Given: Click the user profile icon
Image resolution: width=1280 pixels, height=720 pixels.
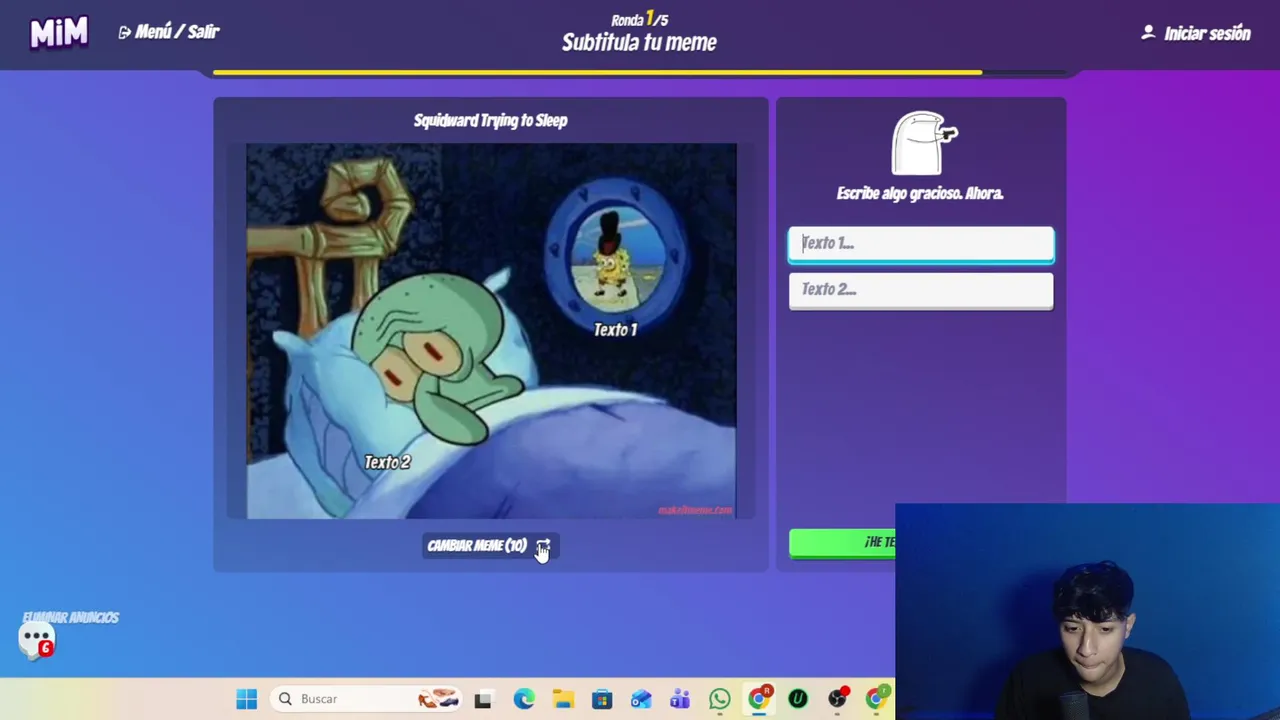Looking at the screenshot, I should pos(1148,32).
